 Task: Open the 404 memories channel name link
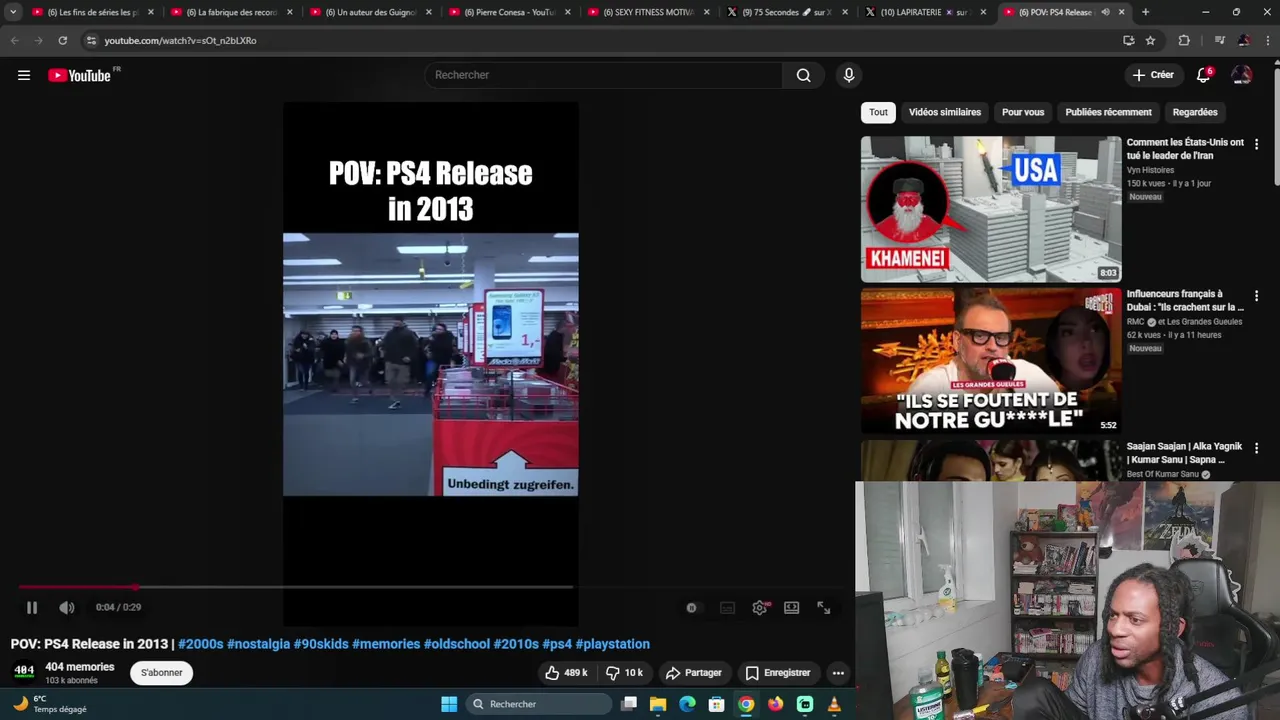(x=80, y=667)
